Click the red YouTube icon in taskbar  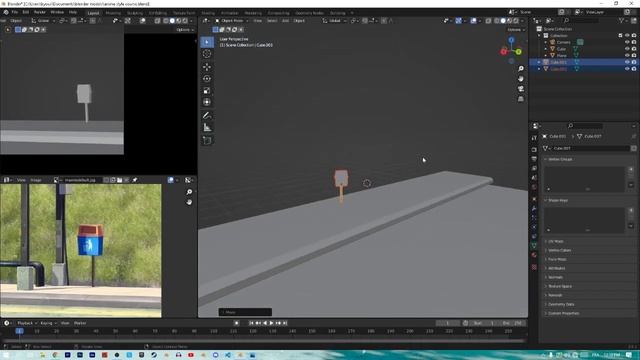click(191, 355)
